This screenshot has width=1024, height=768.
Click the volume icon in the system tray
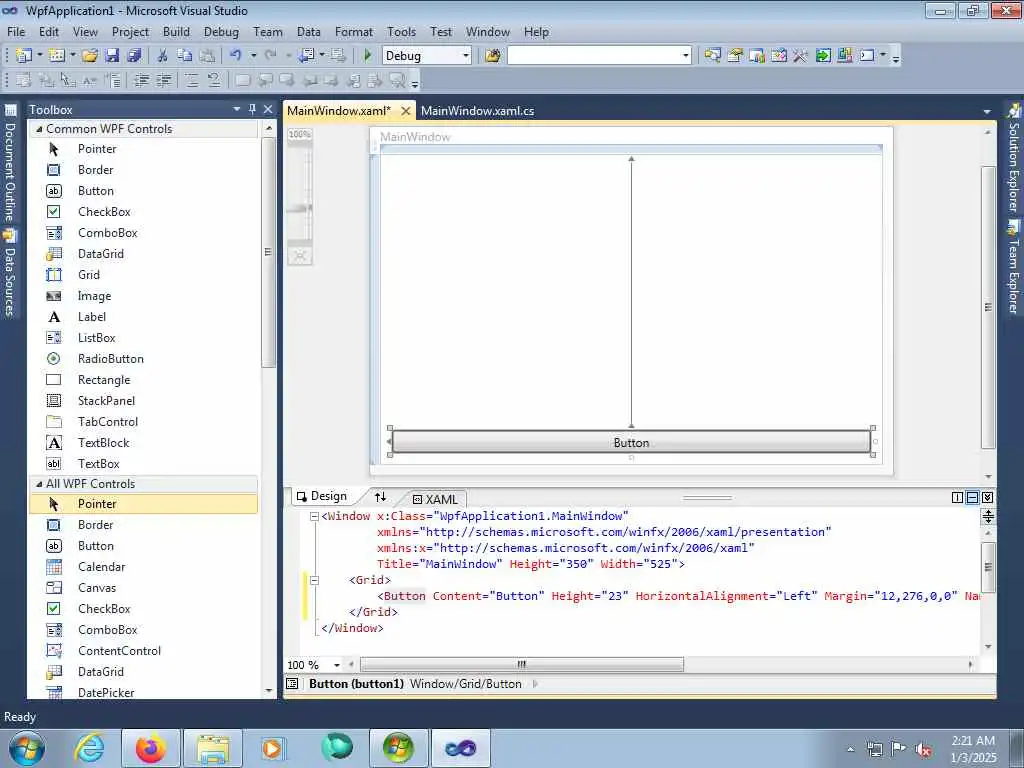coord(923,750)
